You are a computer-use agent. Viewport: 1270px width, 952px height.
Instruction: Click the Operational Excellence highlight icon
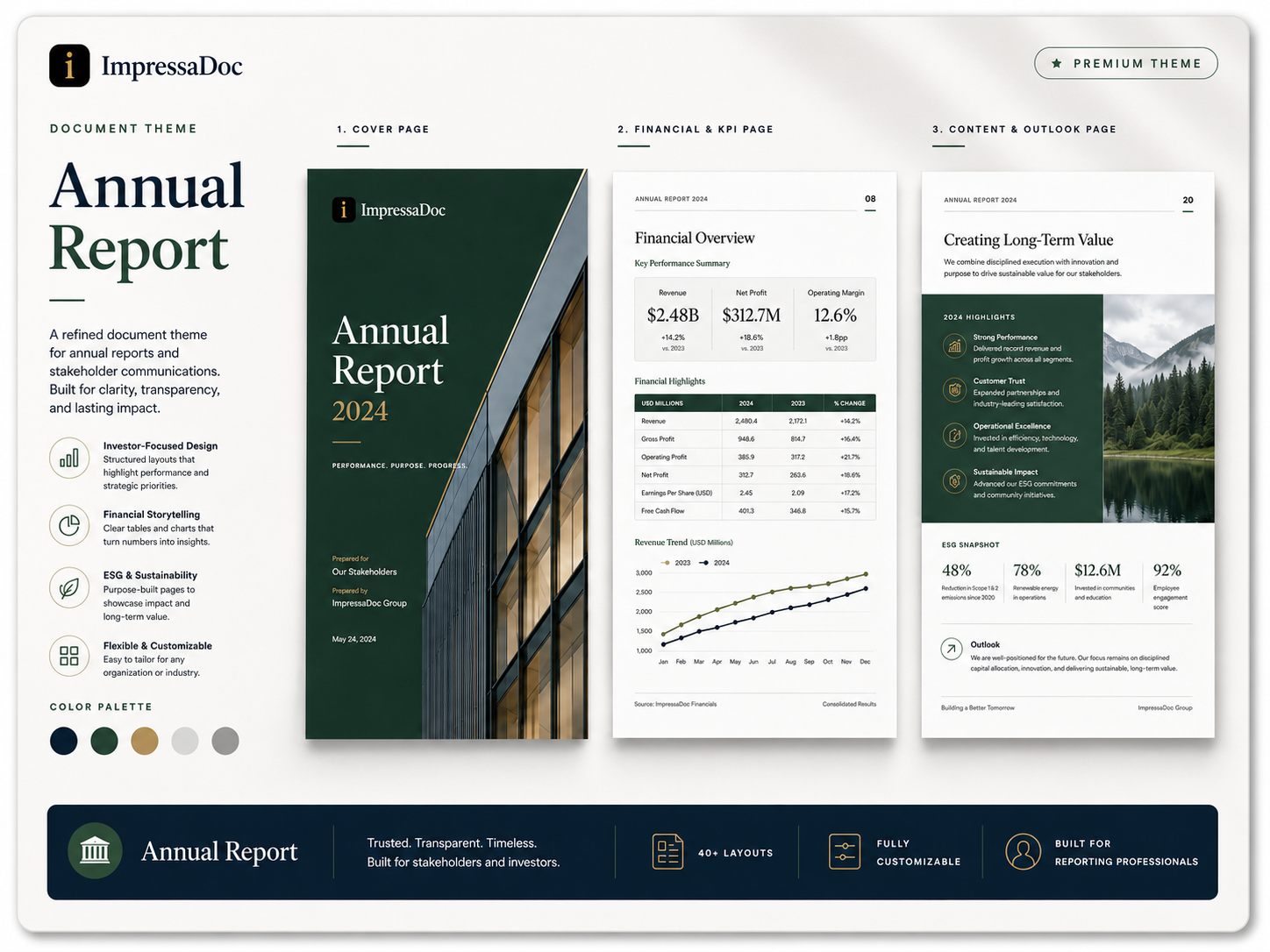[954, 435]
